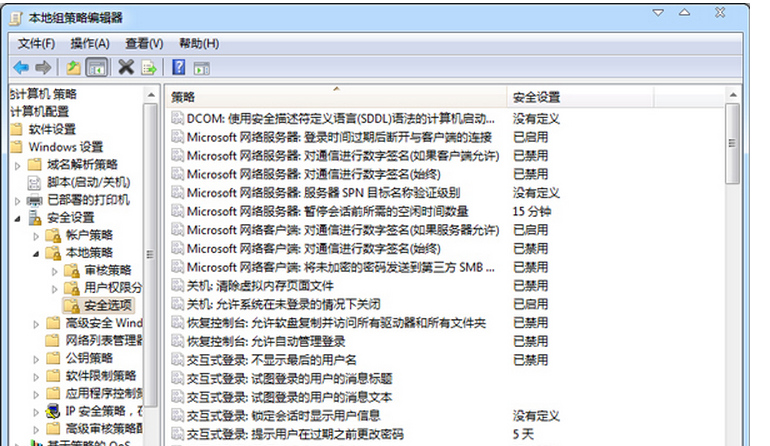Sort by the 策略 column header
770x446 pixels.
point(336,97)
